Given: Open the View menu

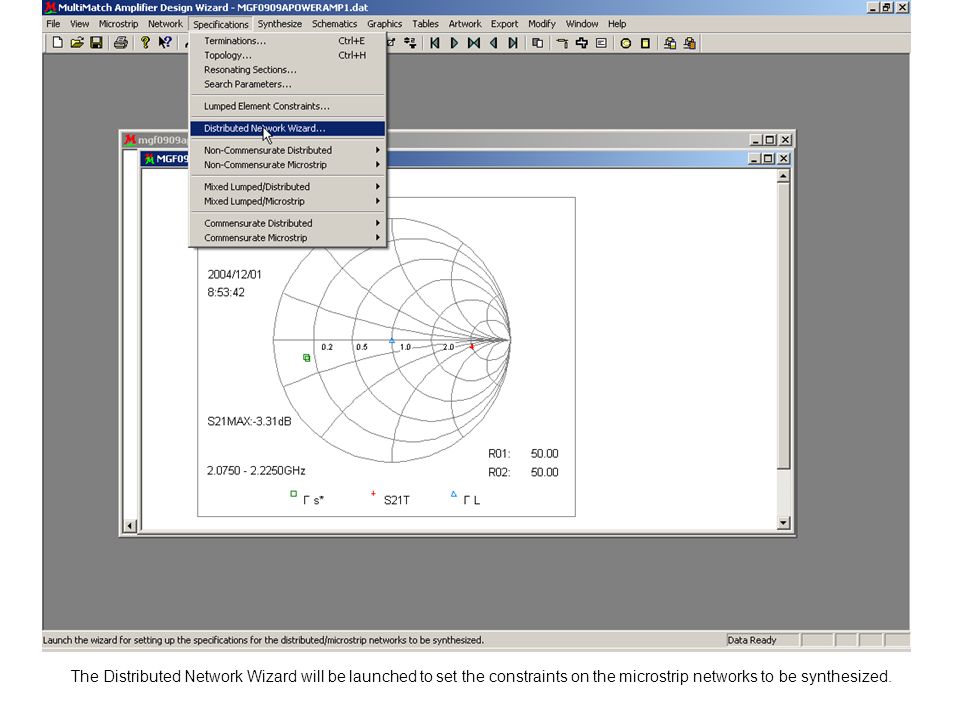Looking at the screenshot, I should pos(80,24).
